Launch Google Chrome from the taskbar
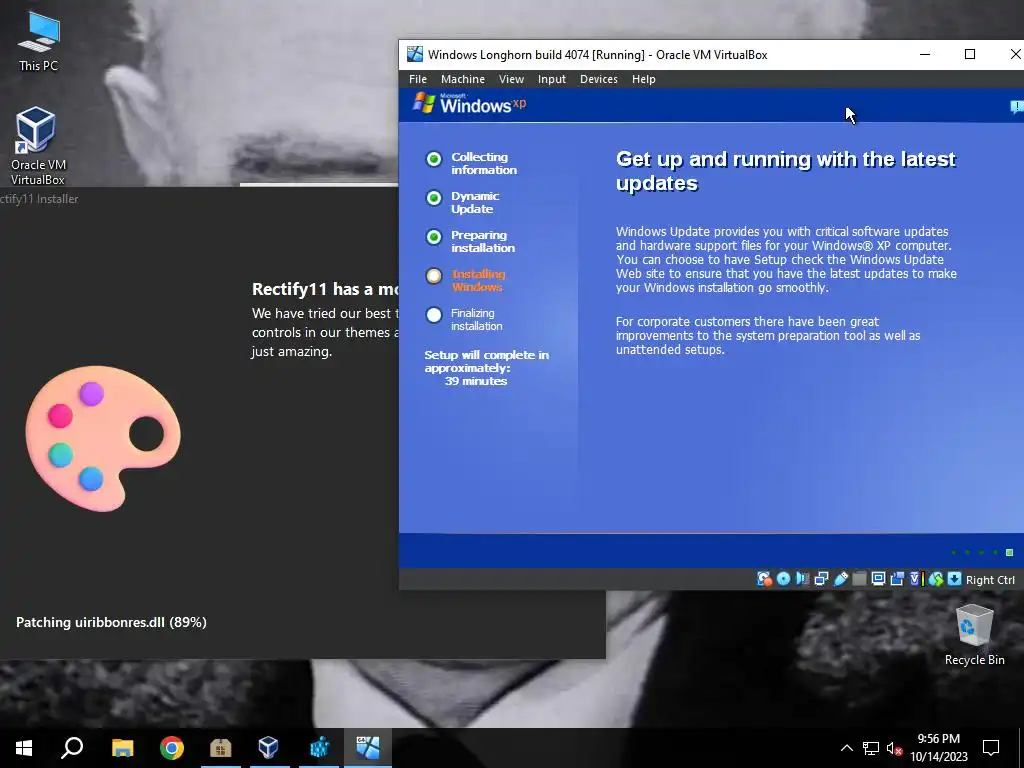The height and width of the screenshot is (768, 1024). tap(172, 748)
